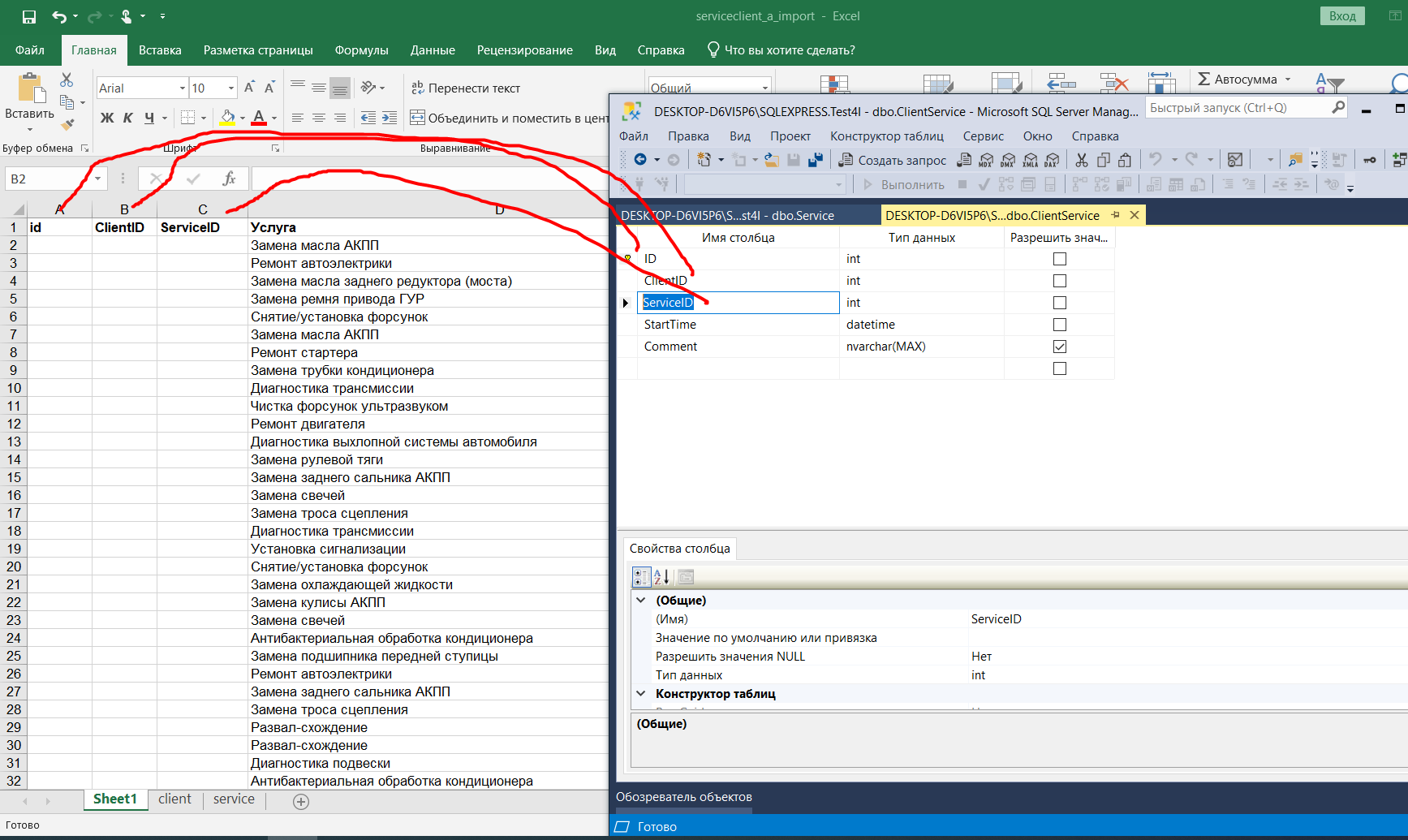Image resolution: width=1408 pixels, height=840 pixels.
Task: Open the Формулы ribbon tab
Action: tap(361, 50)
